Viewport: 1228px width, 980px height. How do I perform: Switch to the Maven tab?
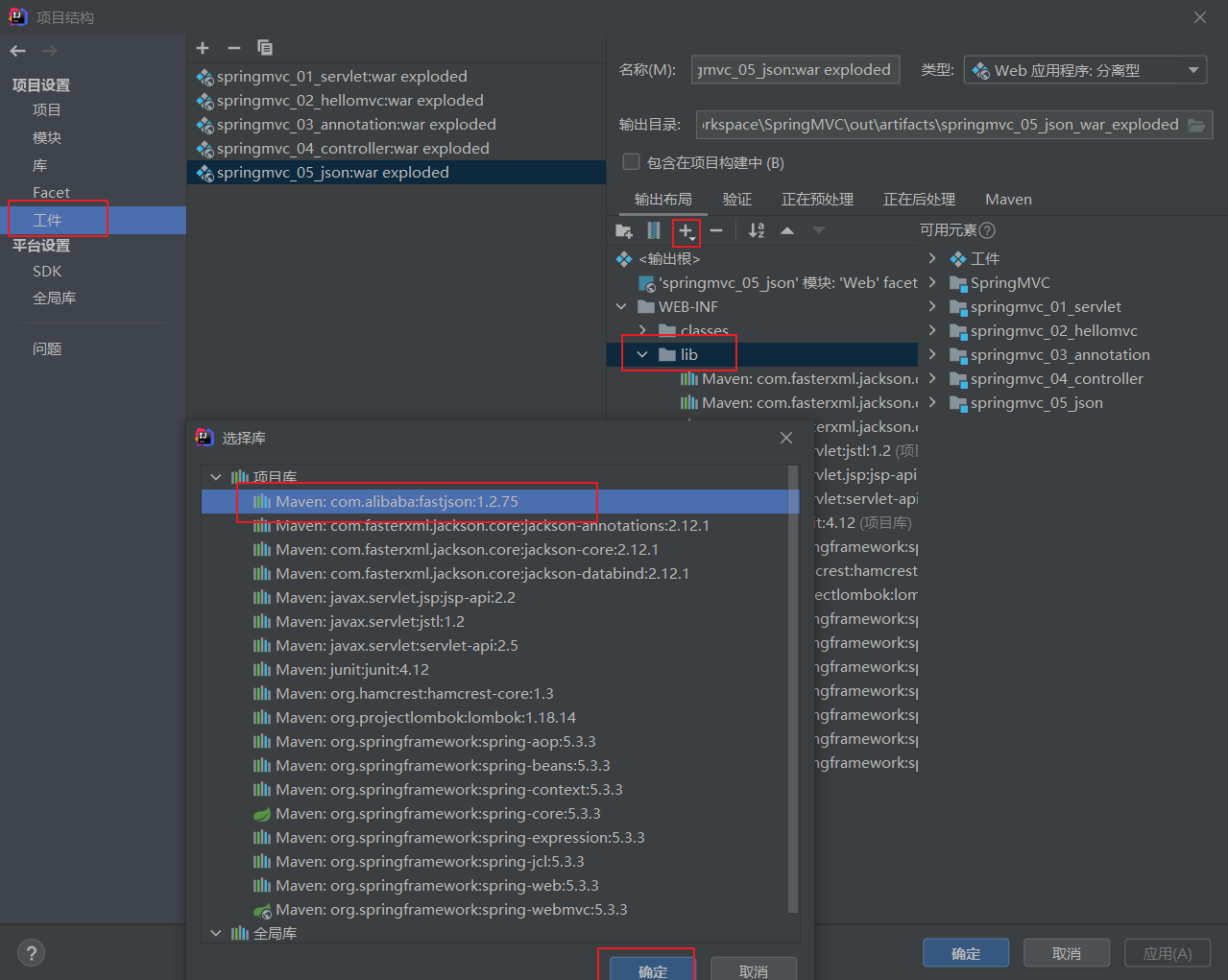tap(1007, 199)
